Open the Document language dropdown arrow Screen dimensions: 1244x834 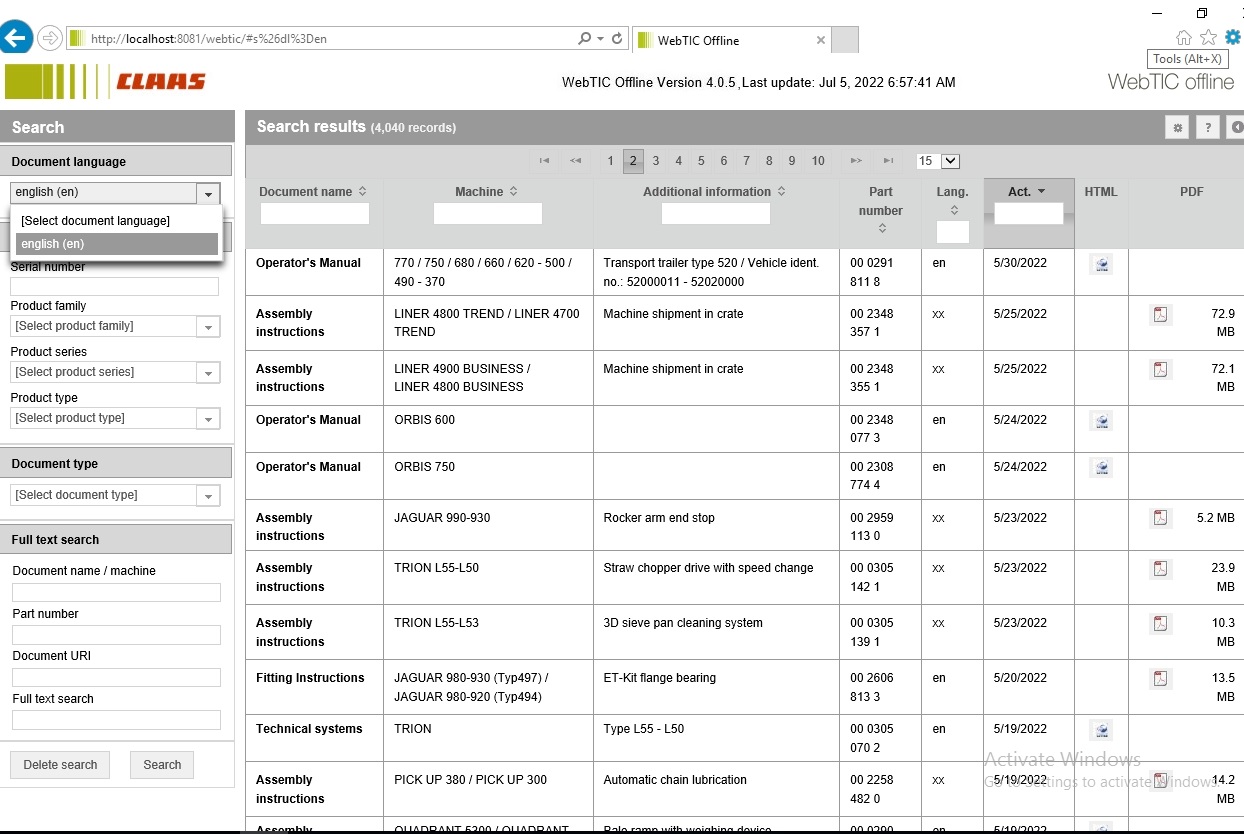click(208, 193)
